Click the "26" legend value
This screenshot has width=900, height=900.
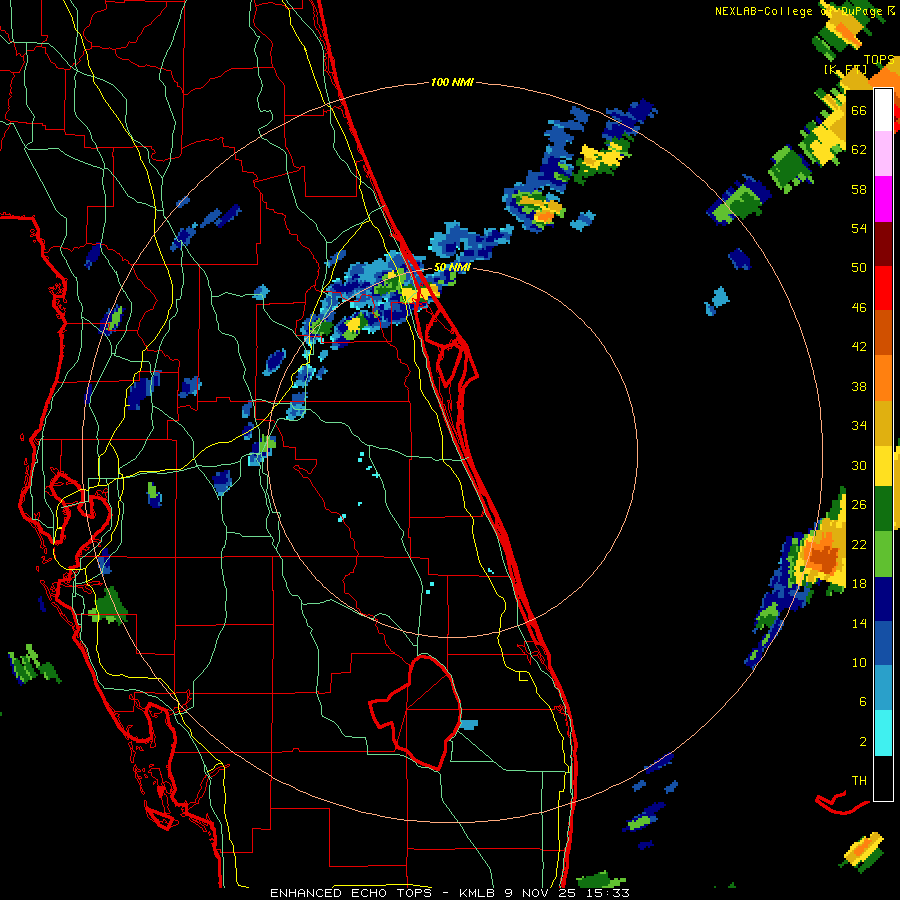(859, 505)
